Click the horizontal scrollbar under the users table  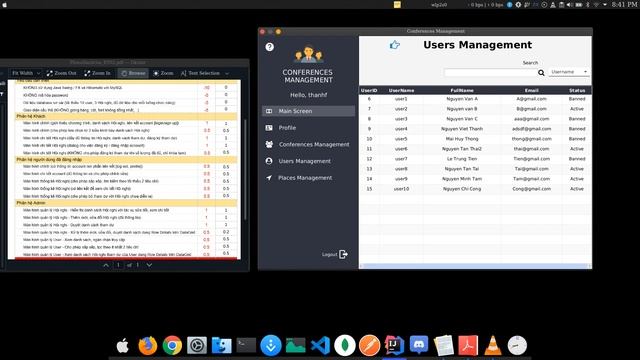[x=475, y=266]
